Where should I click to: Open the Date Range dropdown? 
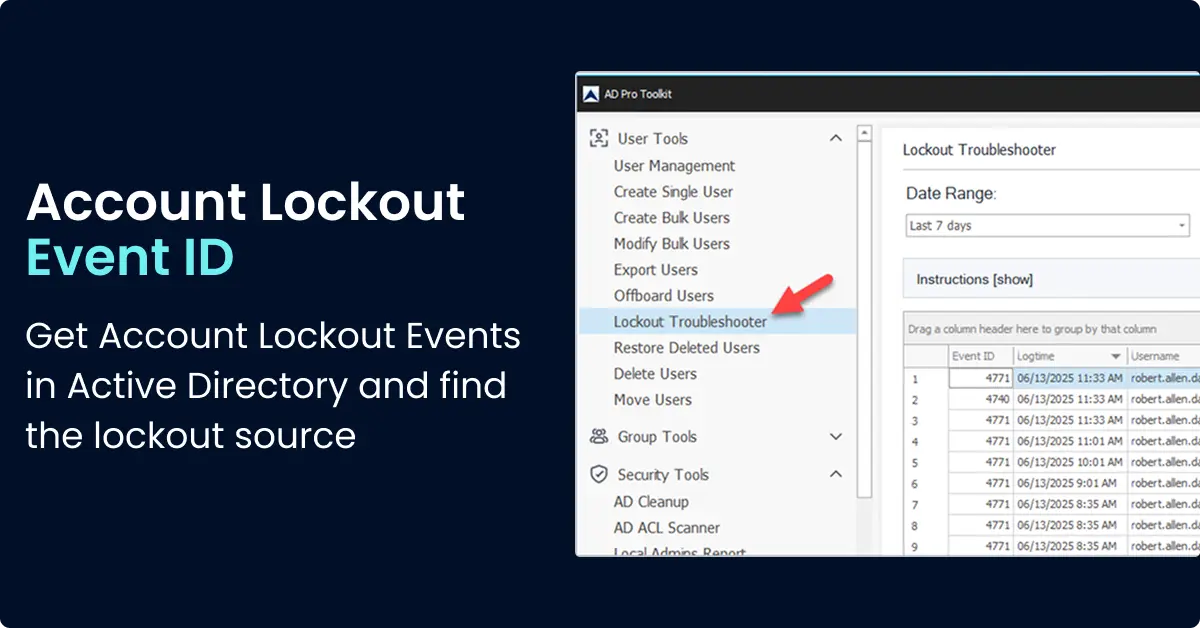[1047, 226]
